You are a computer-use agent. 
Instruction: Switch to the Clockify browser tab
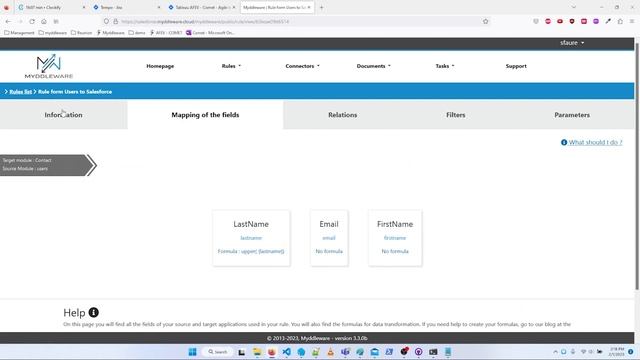52,7
